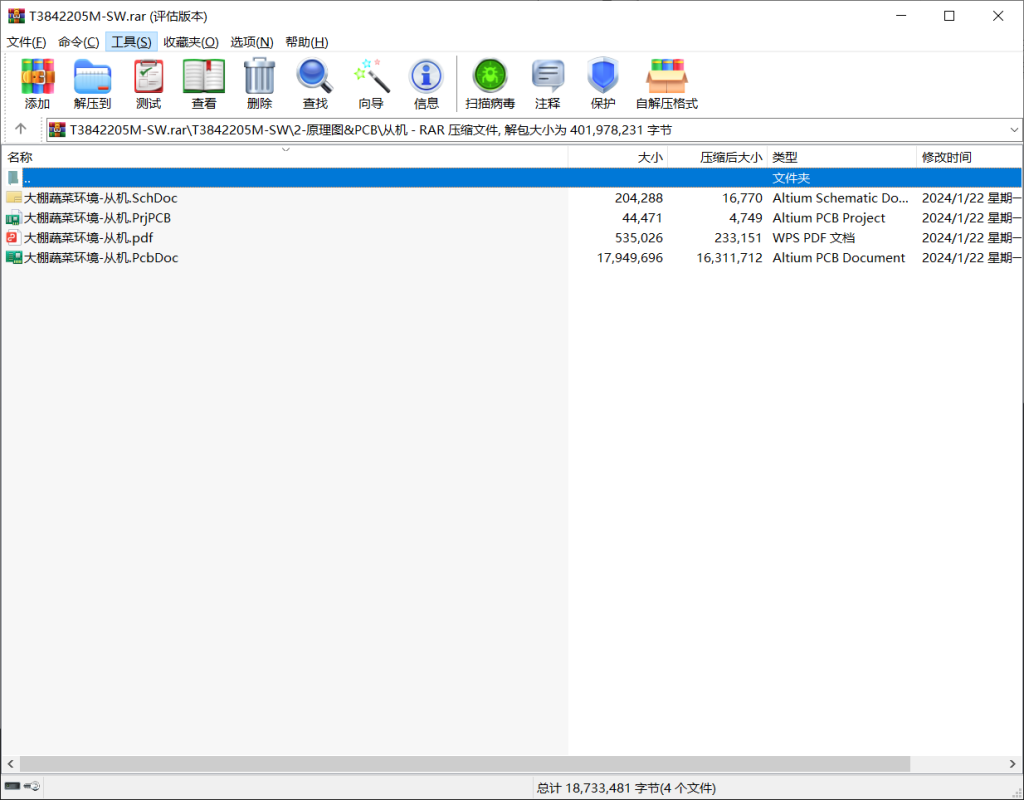Show archive 信息 (Info) icon
The image size is (1024, 800).
[x=426, y=83]
